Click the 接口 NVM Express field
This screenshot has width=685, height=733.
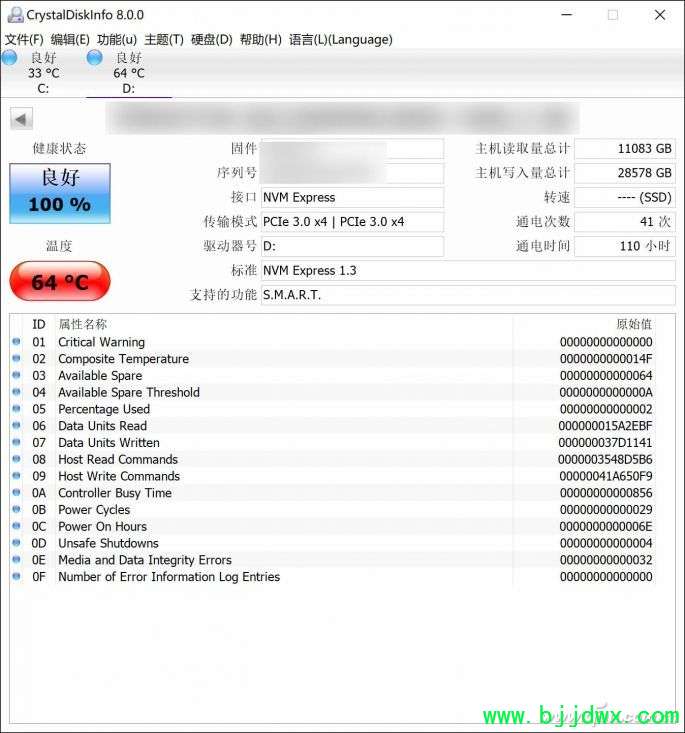tap(352, 197)
